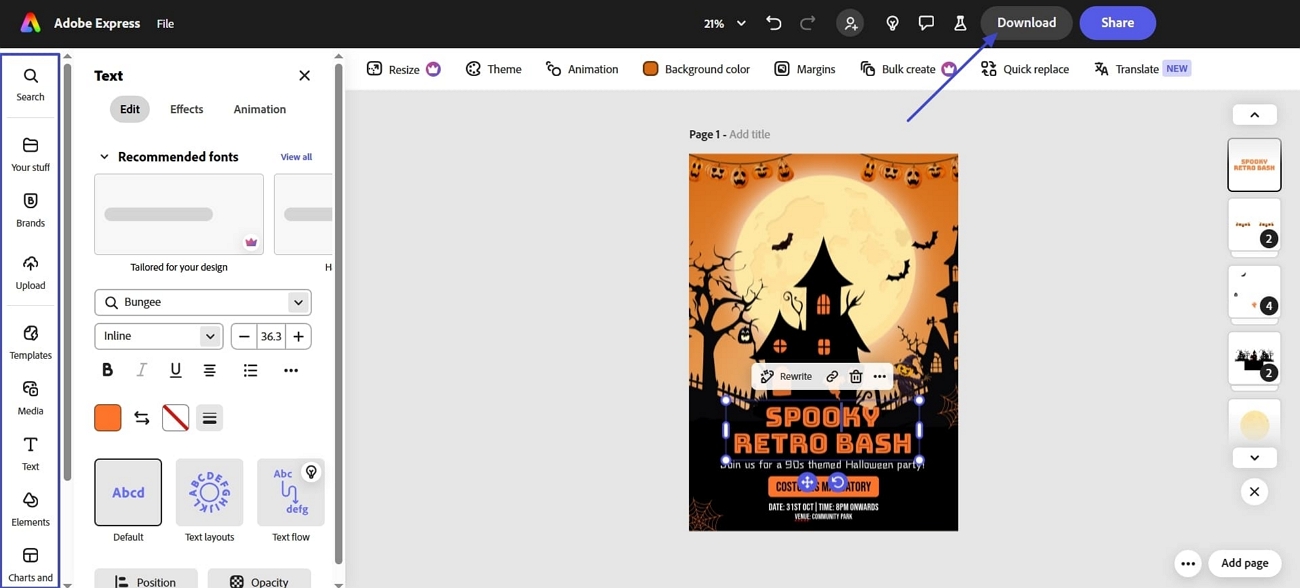Open the zoom level dropdown

pos(726,22)
